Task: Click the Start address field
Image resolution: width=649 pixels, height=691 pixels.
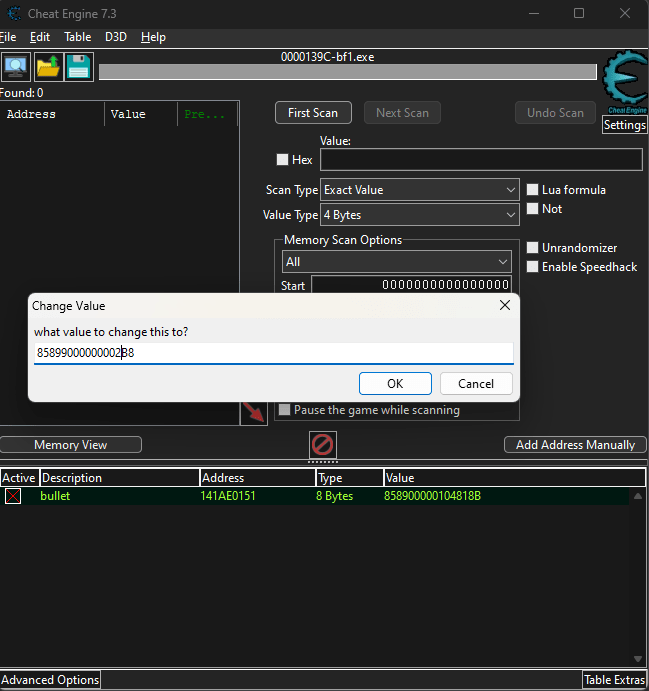Action: pos(412,285)
